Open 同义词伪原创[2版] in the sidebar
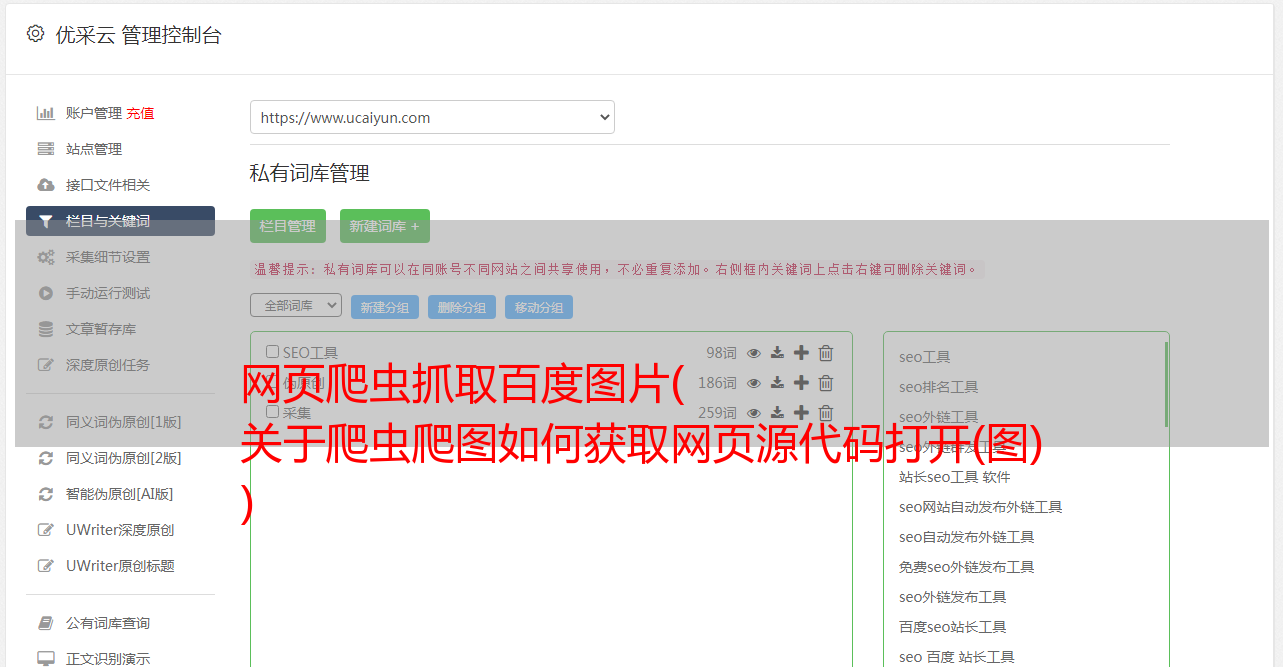This screenshot has height=667, width=1283. 123,458
